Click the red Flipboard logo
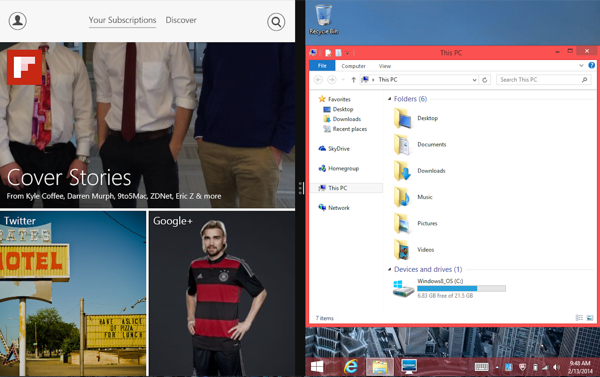 coord(24,67)
